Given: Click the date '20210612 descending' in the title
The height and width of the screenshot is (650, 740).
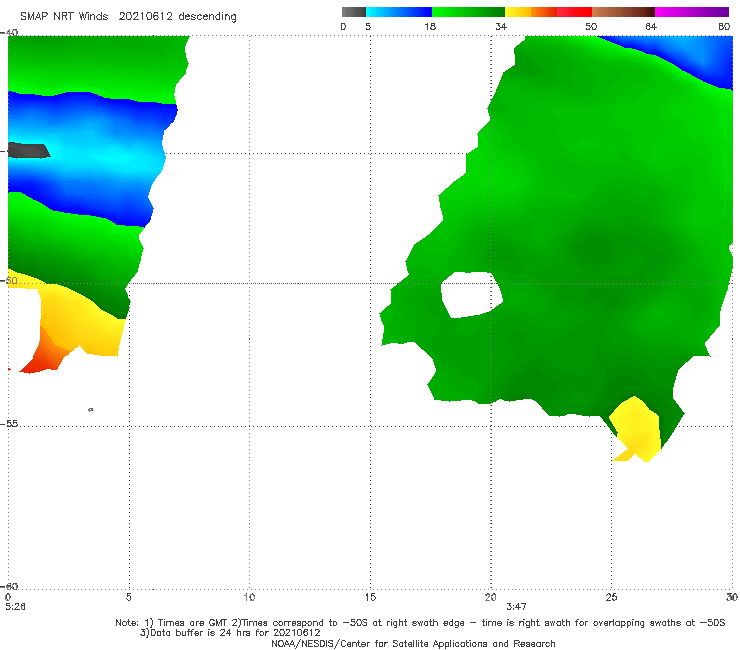Looking at the screenshot, I should click(177, 17).
